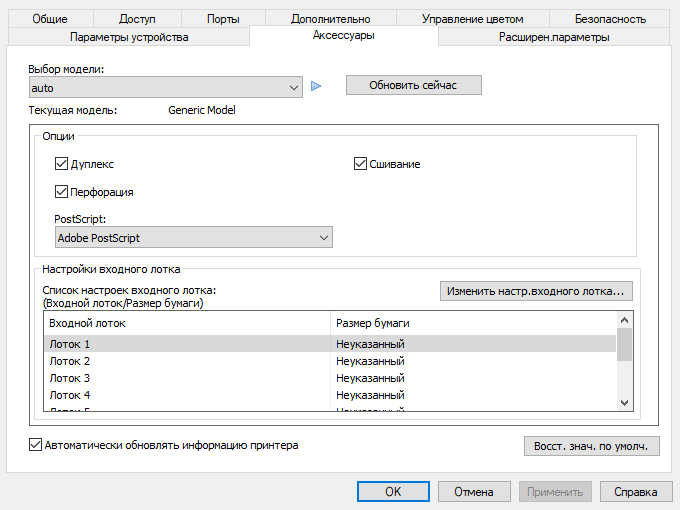Screen dimensions: 680x510
Task: Click the blue arrow next to model dropdown
Action: click(x=316, y=87)
